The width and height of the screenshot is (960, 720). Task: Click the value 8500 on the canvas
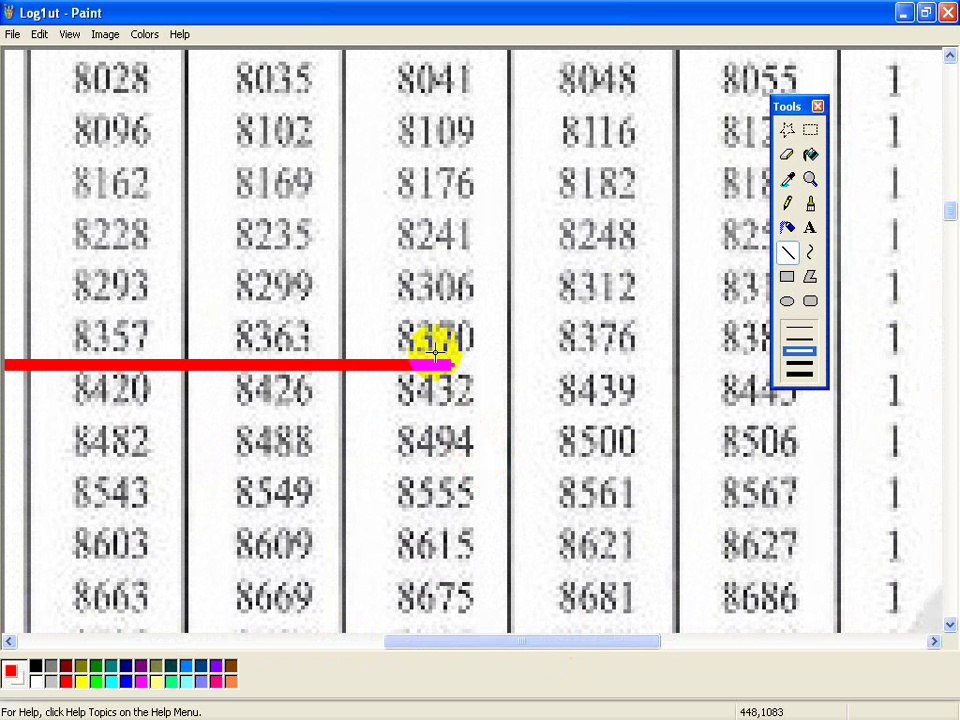[597, 441]
